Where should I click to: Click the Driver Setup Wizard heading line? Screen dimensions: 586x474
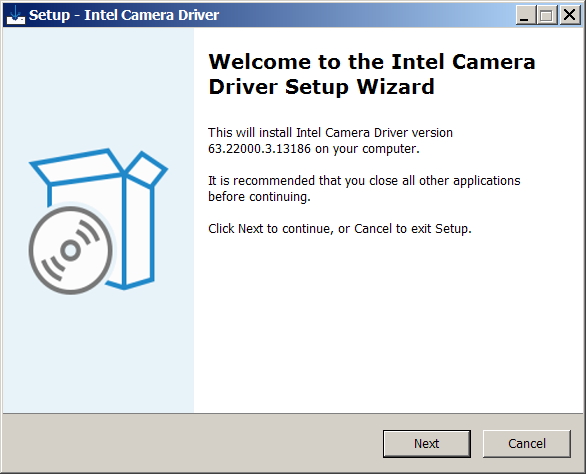(x=321, y=87)
